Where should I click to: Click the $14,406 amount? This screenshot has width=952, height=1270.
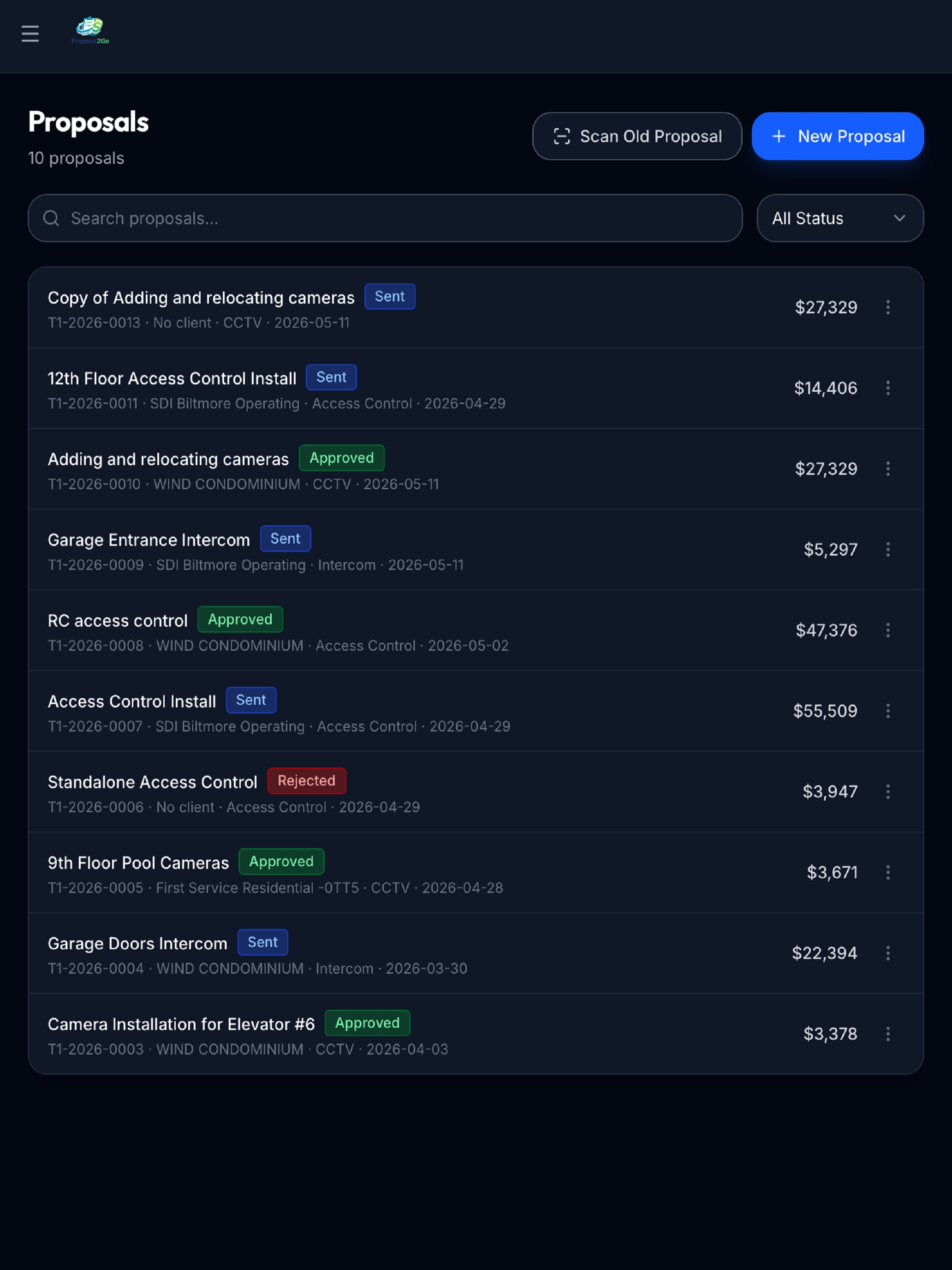pos(826,388)
